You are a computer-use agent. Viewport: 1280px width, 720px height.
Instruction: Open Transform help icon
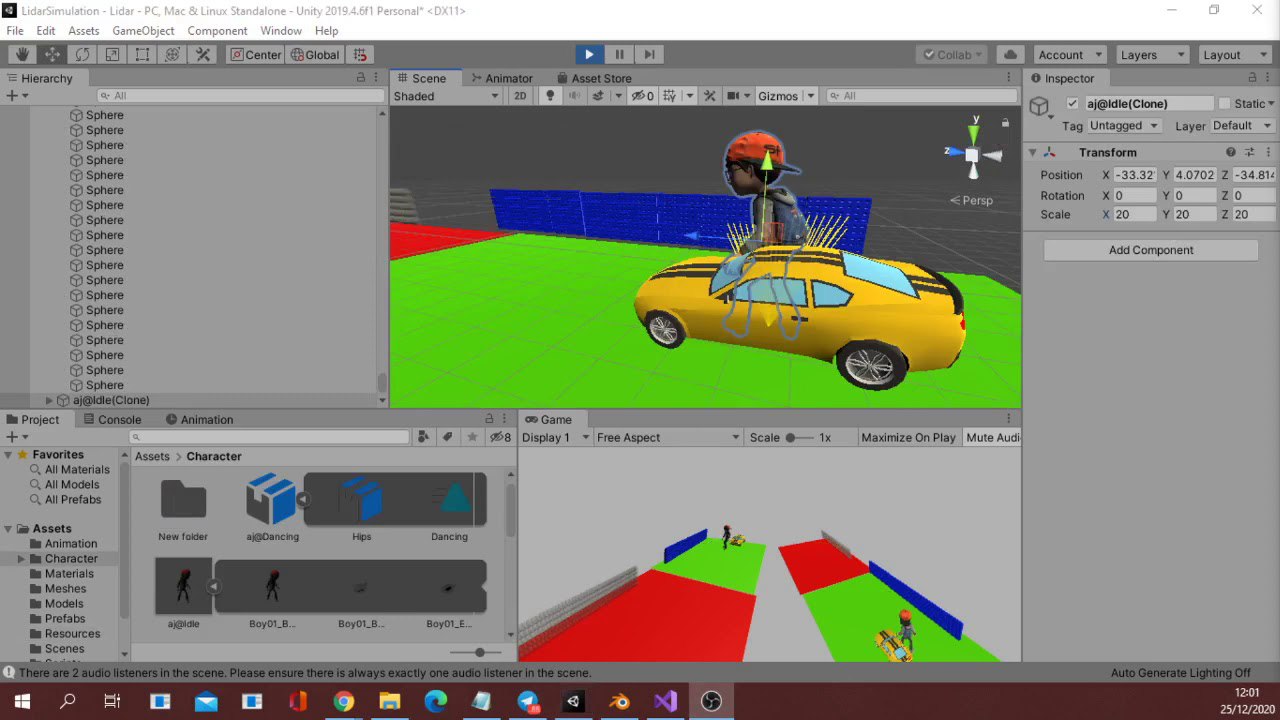(x=1231, y=153)
